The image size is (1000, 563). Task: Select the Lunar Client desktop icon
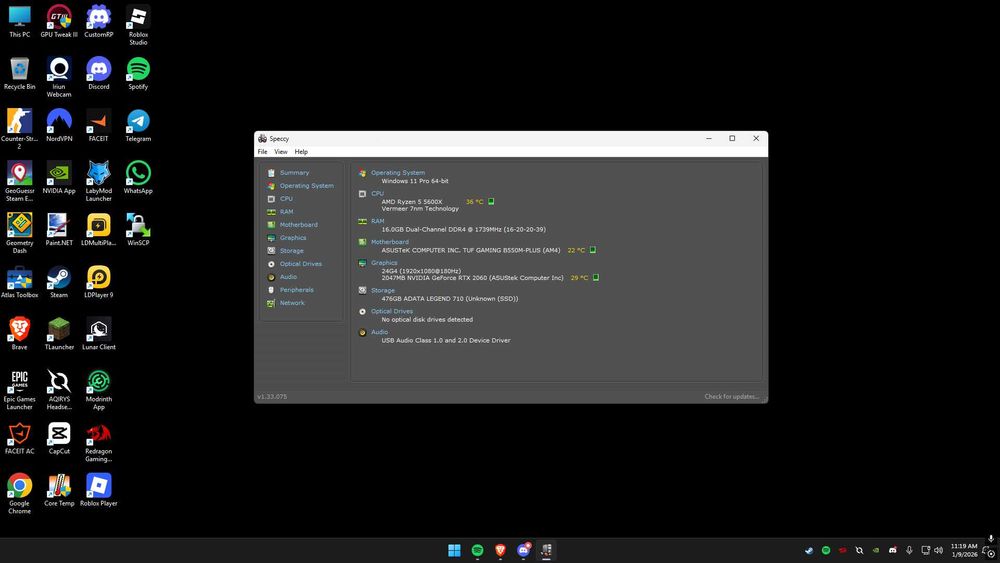pos(98,333)
